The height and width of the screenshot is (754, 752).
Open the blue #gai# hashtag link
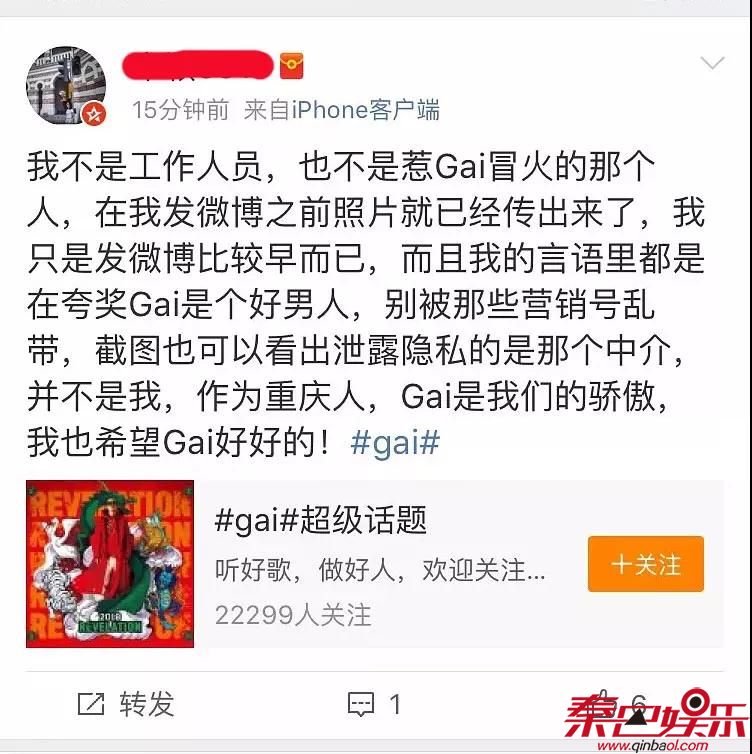395,442
